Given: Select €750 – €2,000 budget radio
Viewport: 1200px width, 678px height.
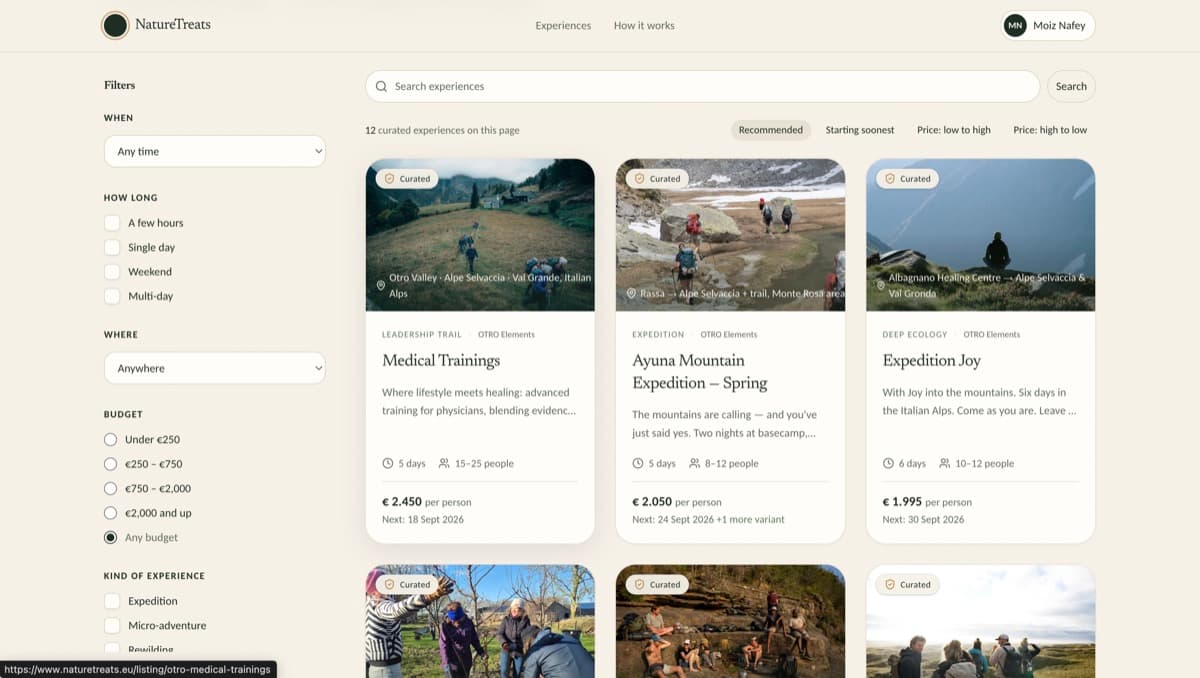Looking at the screenshot, I should click(111, 488).
